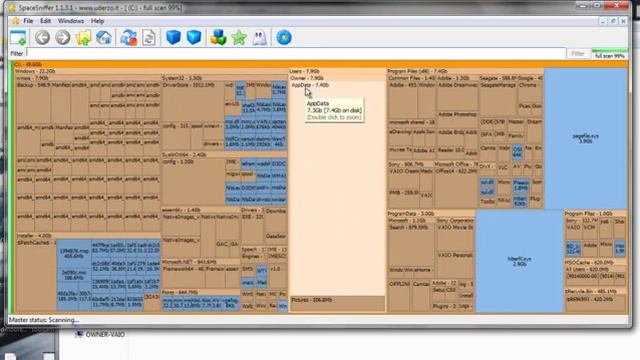
Task: Go forward with the right arrow icon
Action: click(x=62, y=38)
